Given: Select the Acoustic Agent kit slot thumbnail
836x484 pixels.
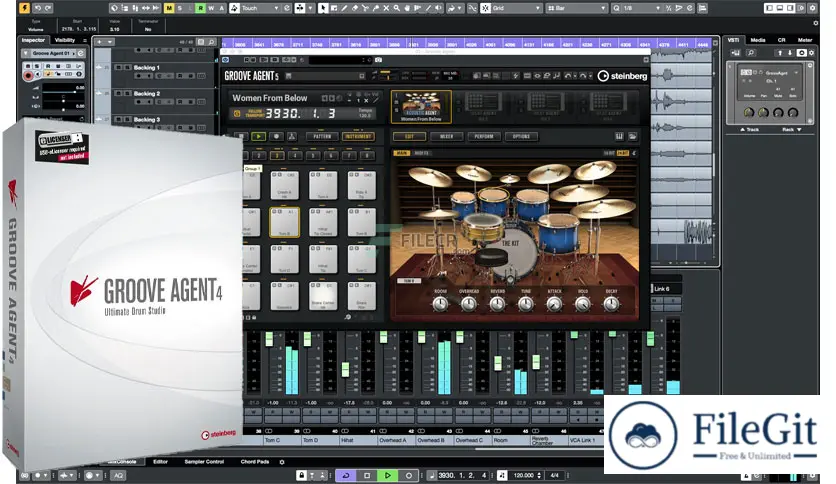Looking at the screenshot, I should [x=421, y=106].
